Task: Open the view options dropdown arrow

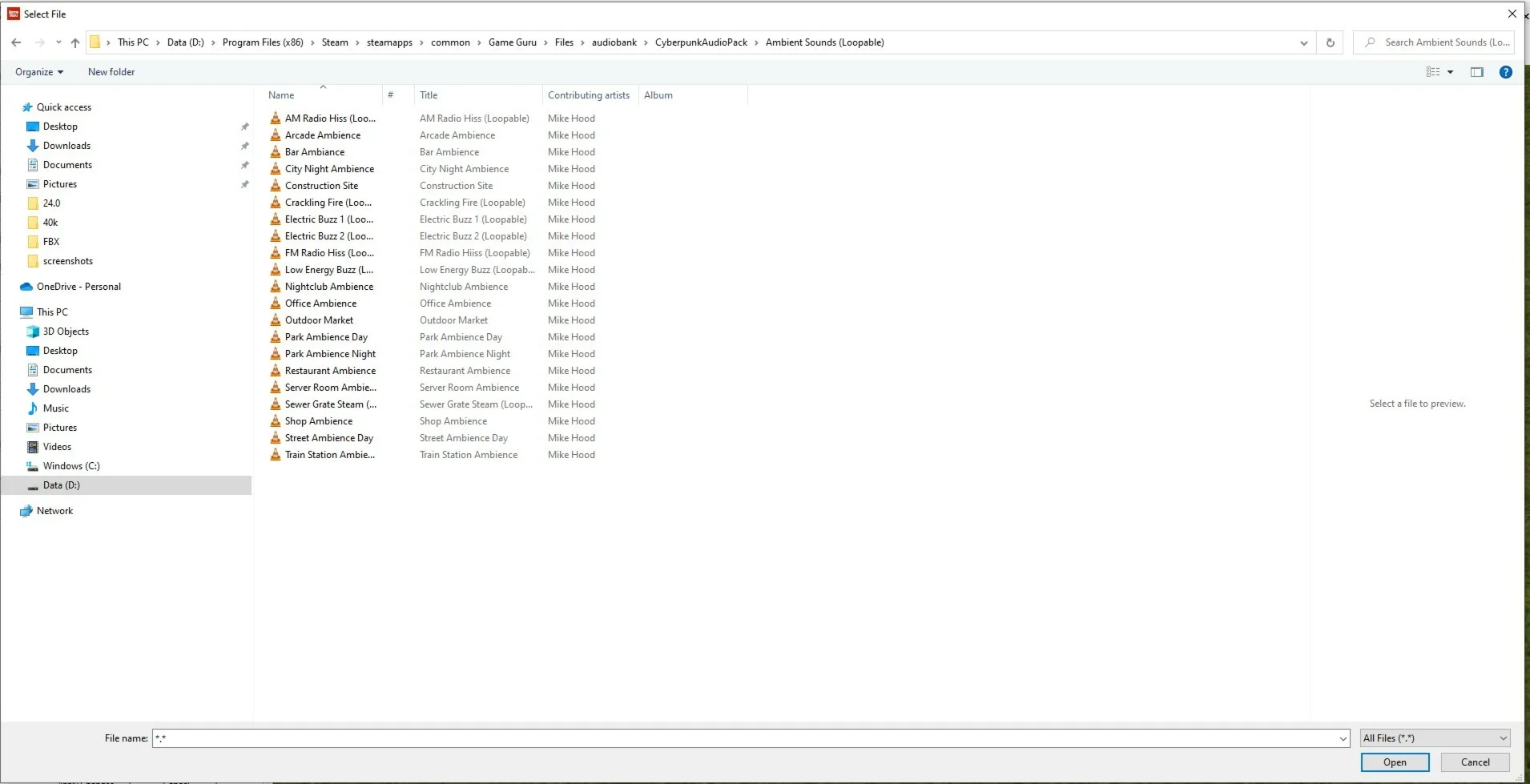Action: [1450, 72]
